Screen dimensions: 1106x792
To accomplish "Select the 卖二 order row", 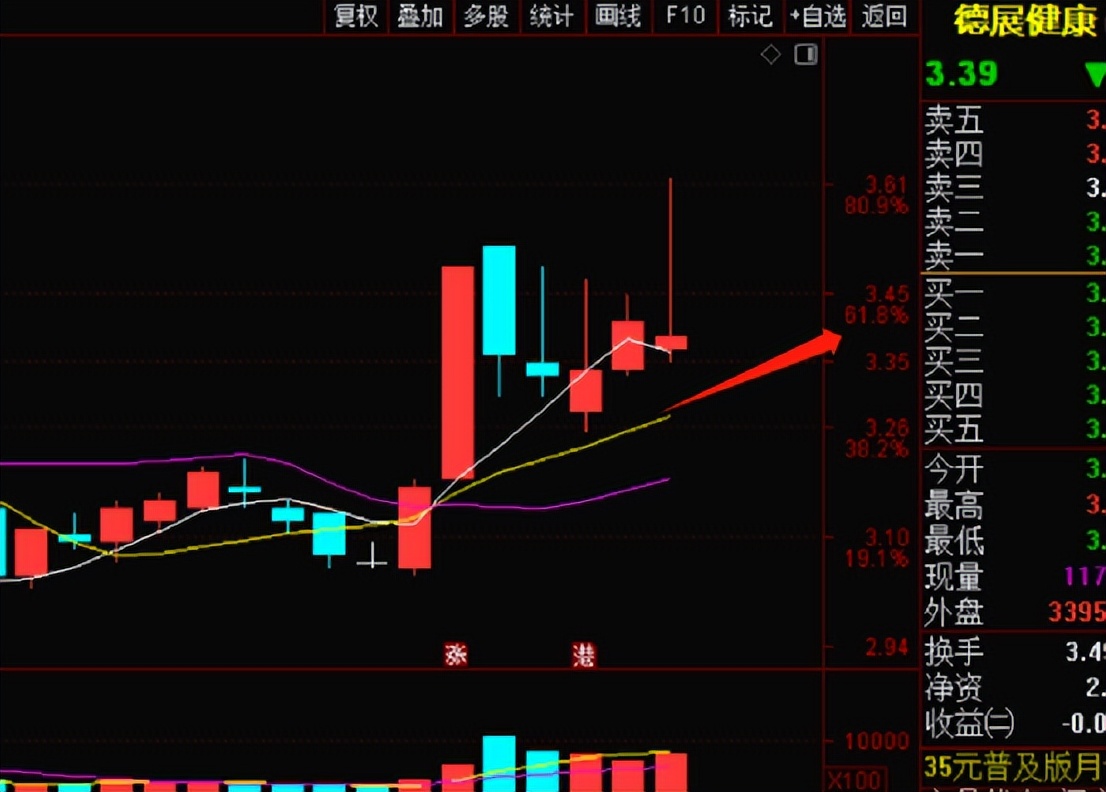I will pyautogui.click(x=1014, y=222).
